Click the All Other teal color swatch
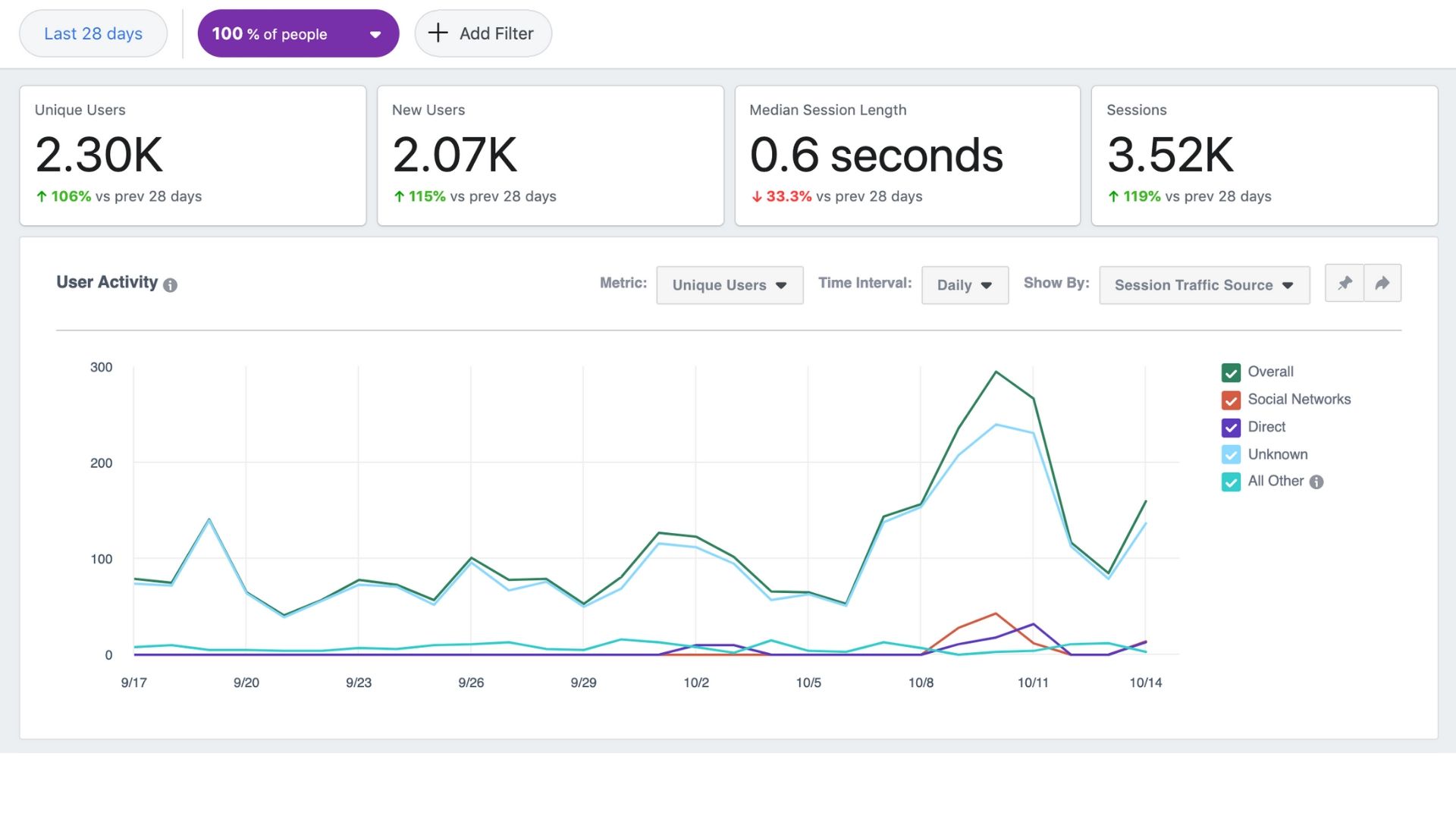Viewport: 1456px width, 819px height. (x=1230, y=482)
